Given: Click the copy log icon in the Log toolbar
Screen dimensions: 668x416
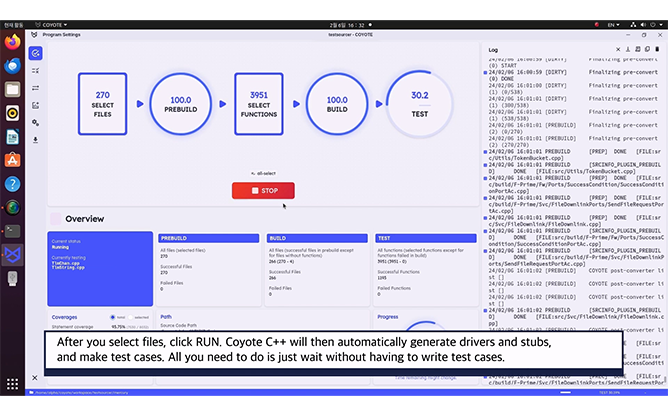Looking at the screenshot, I should click(647, 49).
